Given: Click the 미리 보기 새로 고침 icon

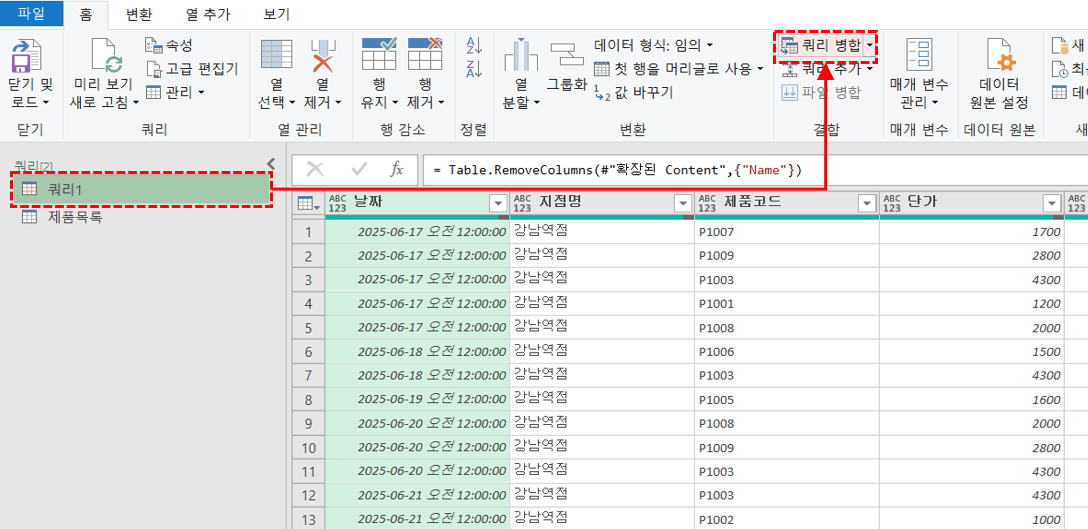Looking at the screenshot, I should 105,58.
